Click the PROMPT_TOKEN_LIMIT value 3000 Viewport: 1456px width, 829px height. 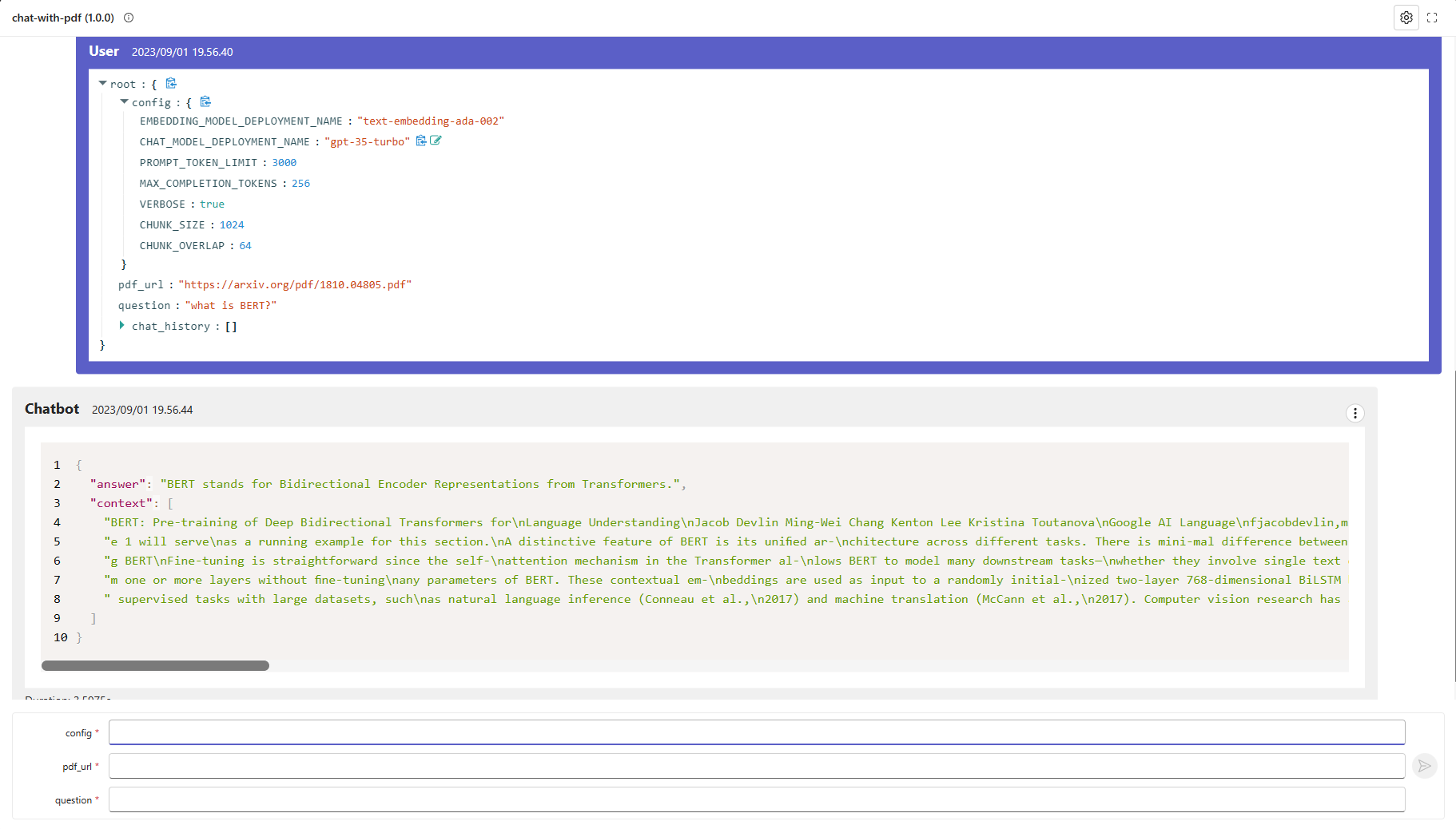pos(284,162)
